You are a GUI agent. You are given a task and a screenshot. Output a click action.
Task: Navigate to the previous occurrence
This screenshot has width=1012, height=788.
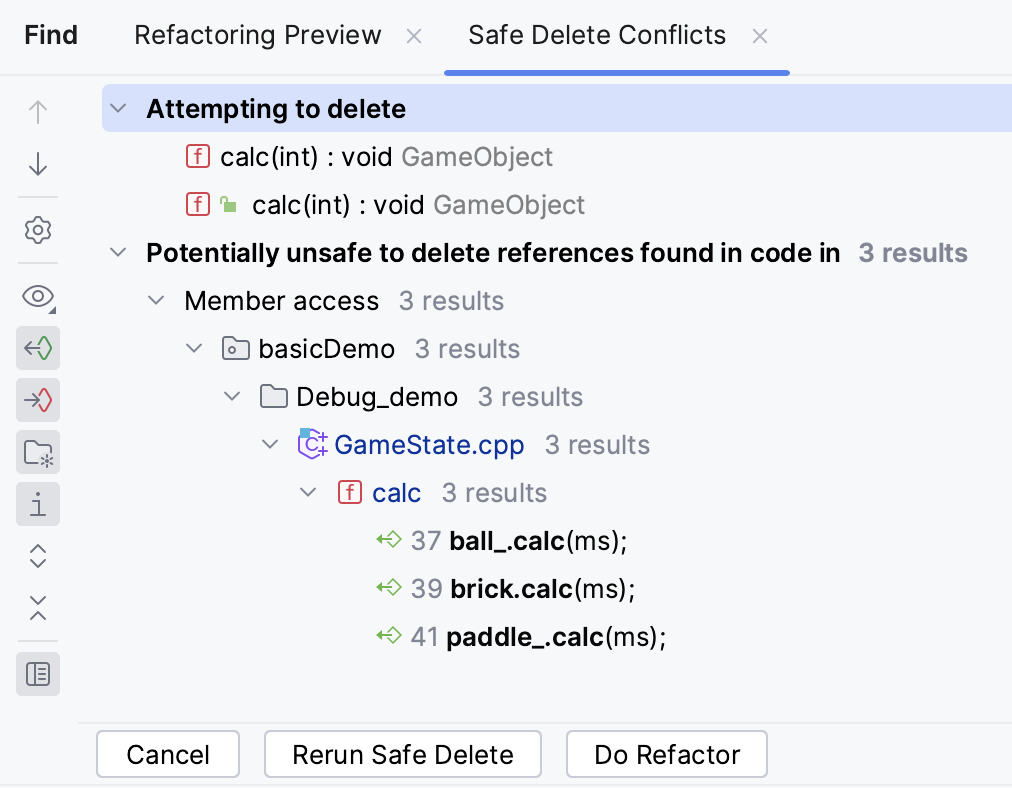pos(38,112)
